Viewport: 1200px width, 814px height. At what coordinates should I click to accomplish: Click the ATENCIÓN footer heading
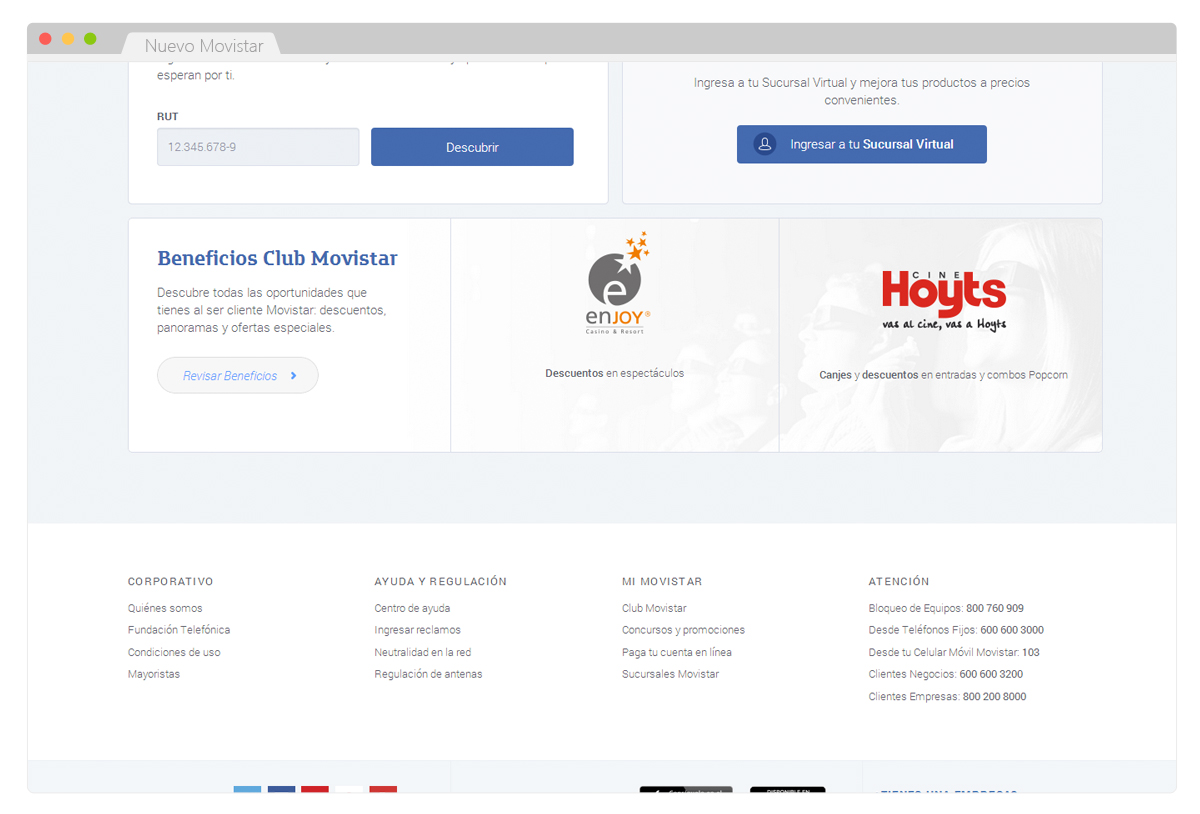899,581
